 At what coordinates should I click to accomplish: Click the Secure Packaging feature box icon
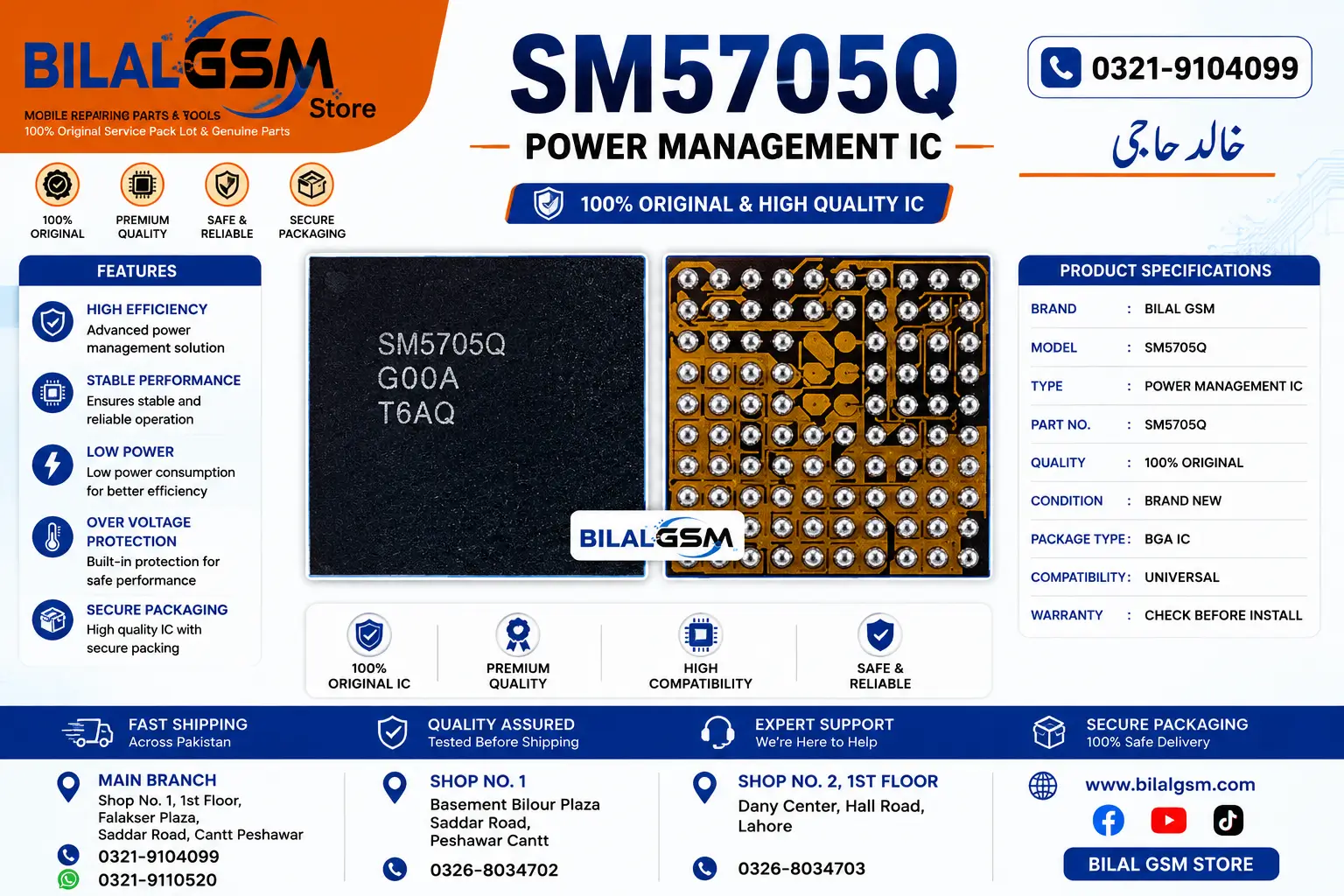click(x=53, y=619)
